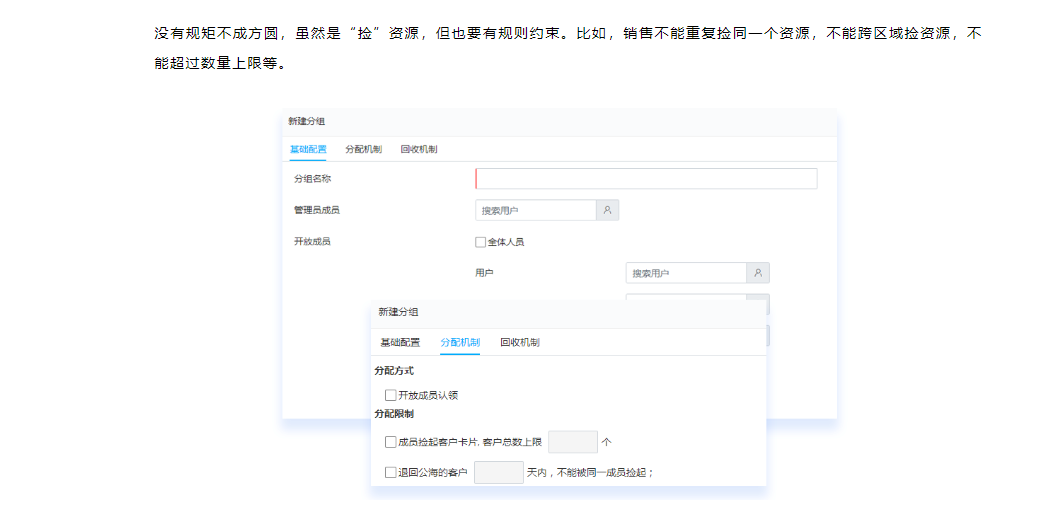The image size is (1062, 521).
Task: Click 新建分组 title of front dialog
Action: coord(398,312)
